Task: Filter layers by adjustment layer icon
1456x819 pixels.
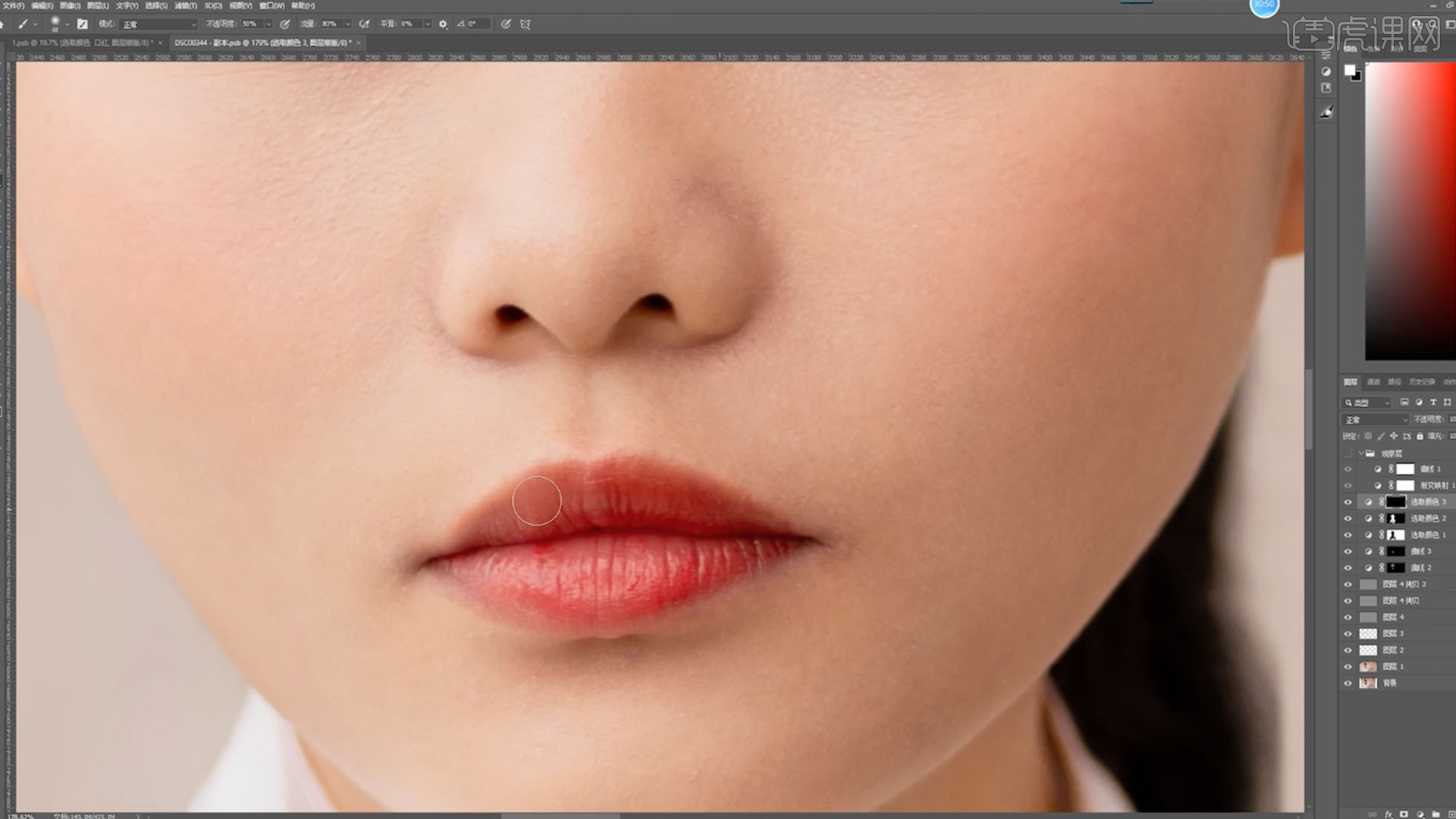Action: [1419, 403]
